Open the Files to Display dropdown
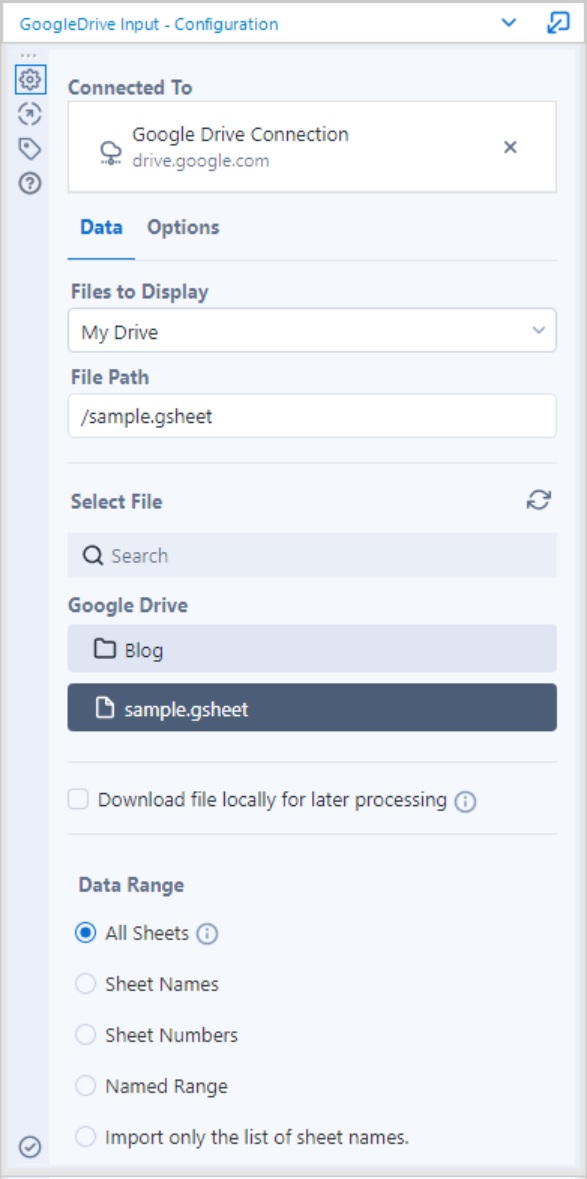 click(310, 330)
